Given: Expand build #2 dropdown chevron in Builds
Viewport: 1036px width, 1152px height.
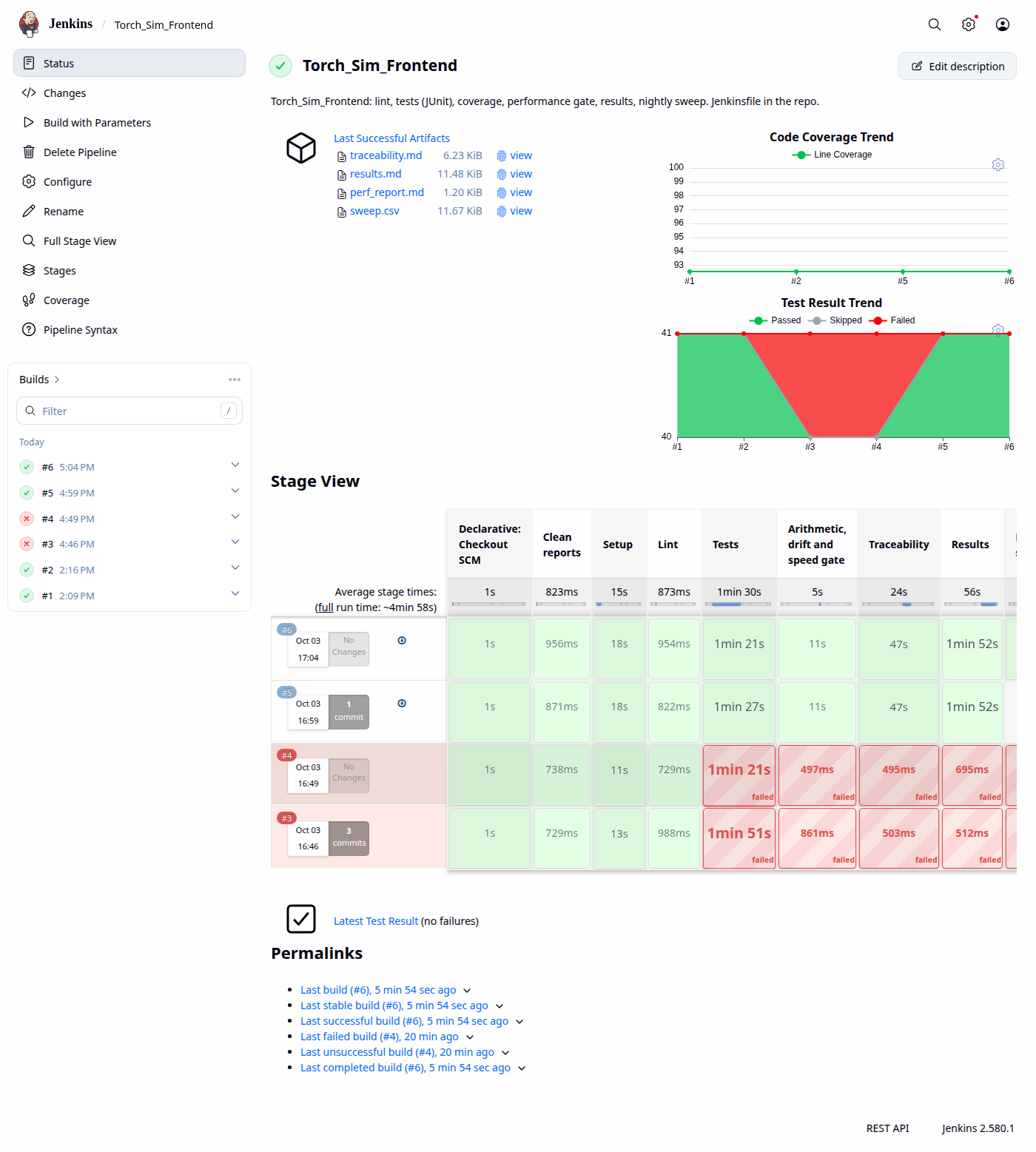Looking at the screenshot, I should pyautogui.click(x=235, y=567).
